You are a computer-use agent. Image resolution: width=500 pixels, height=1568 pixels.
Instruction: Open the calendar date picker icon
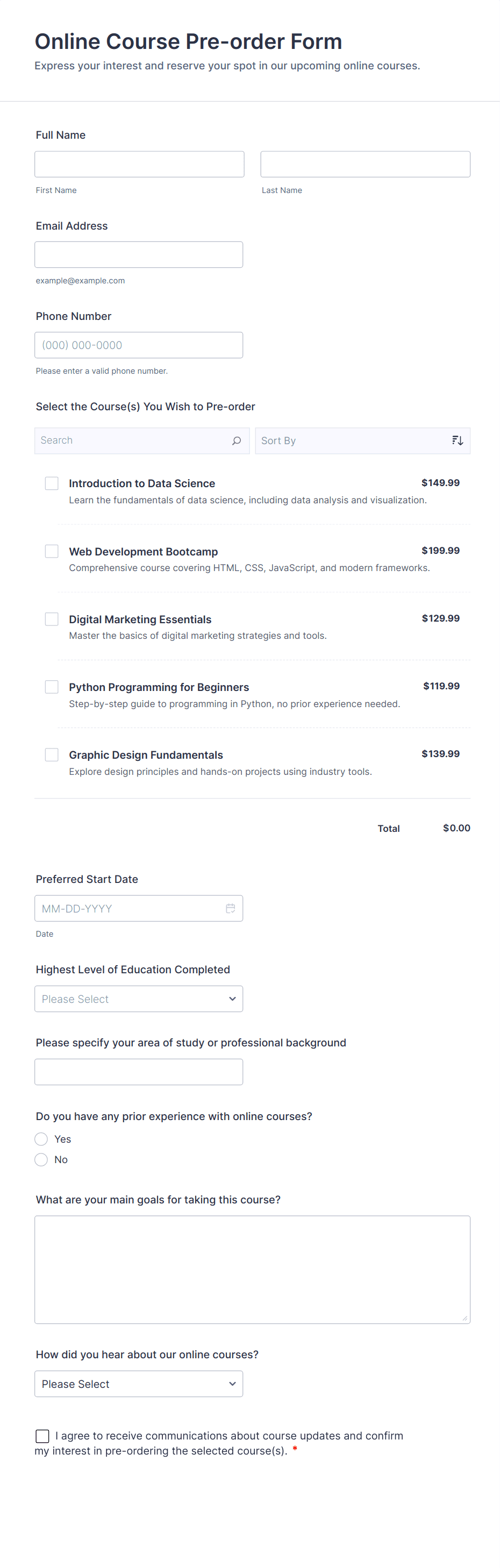[231, 908]
